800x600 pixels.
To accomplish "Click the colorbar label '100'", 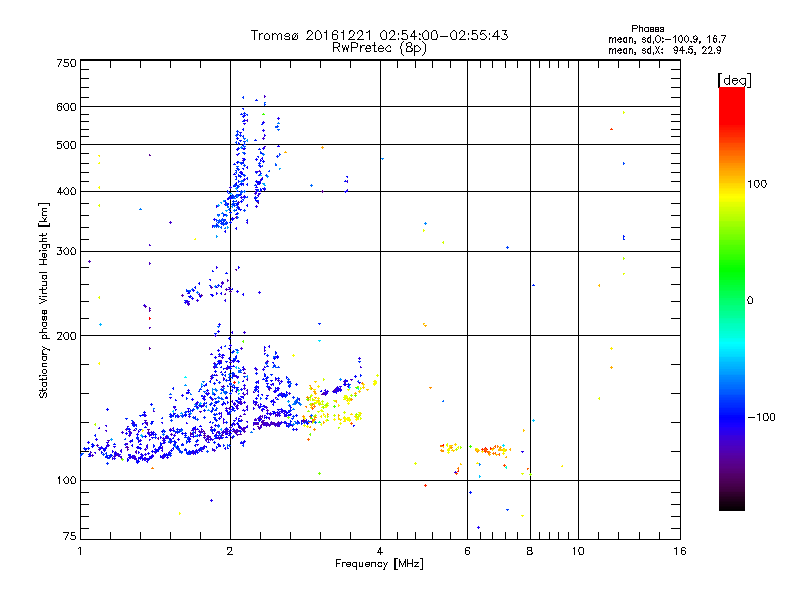I will pos(757,184).
